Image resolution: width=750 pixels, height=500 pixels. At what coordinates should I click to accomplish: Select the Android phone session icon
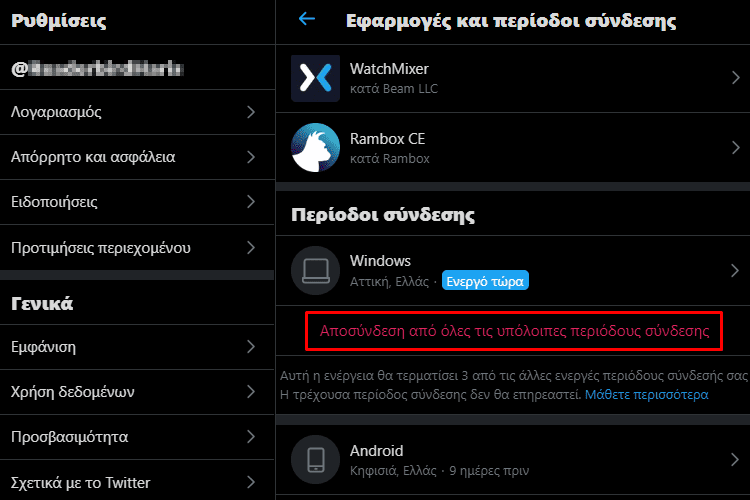coord(315,459)
